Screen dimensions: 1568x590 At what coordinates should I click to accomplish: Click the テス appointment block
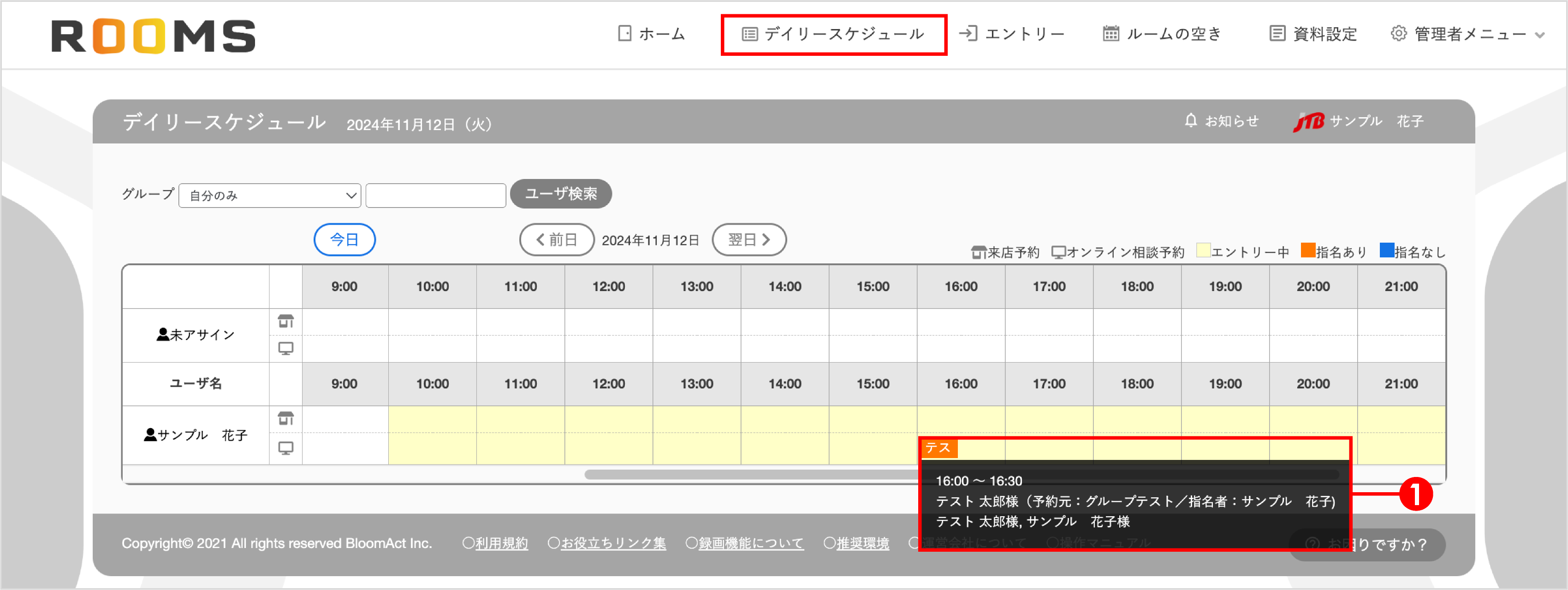(940, 449)
